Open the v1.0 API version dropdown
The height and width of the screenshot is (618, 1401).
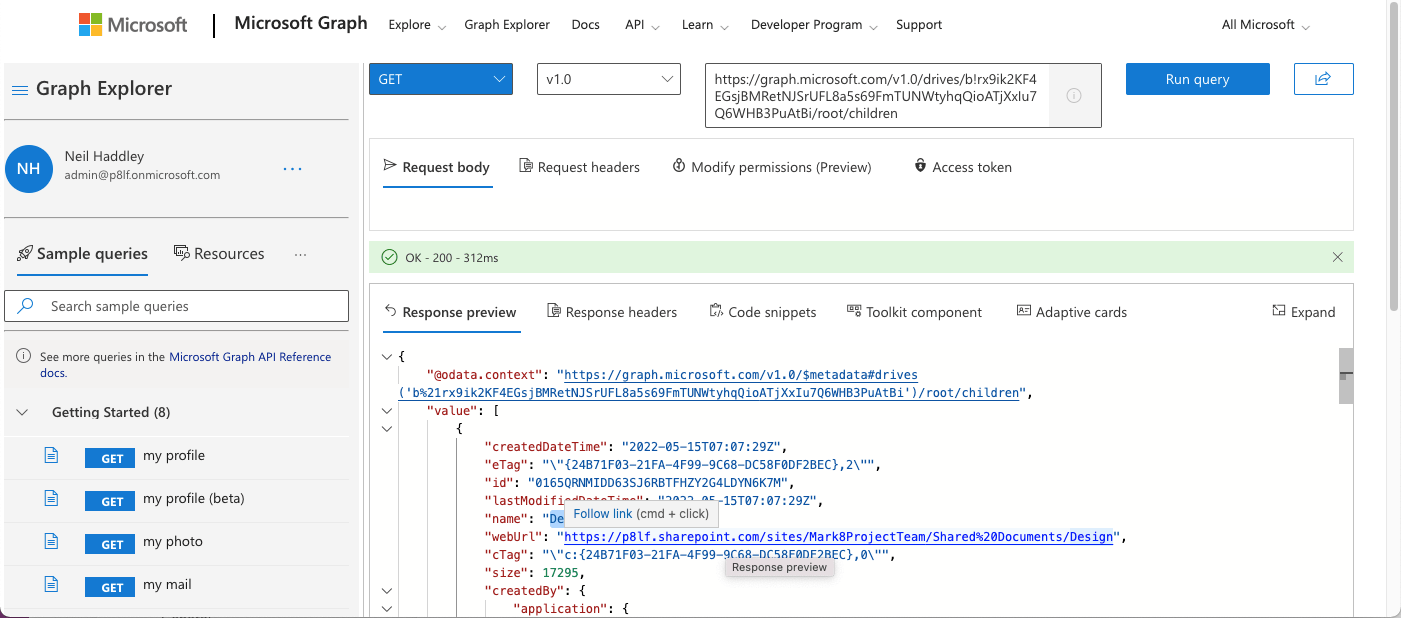click(x=608, y=79)
